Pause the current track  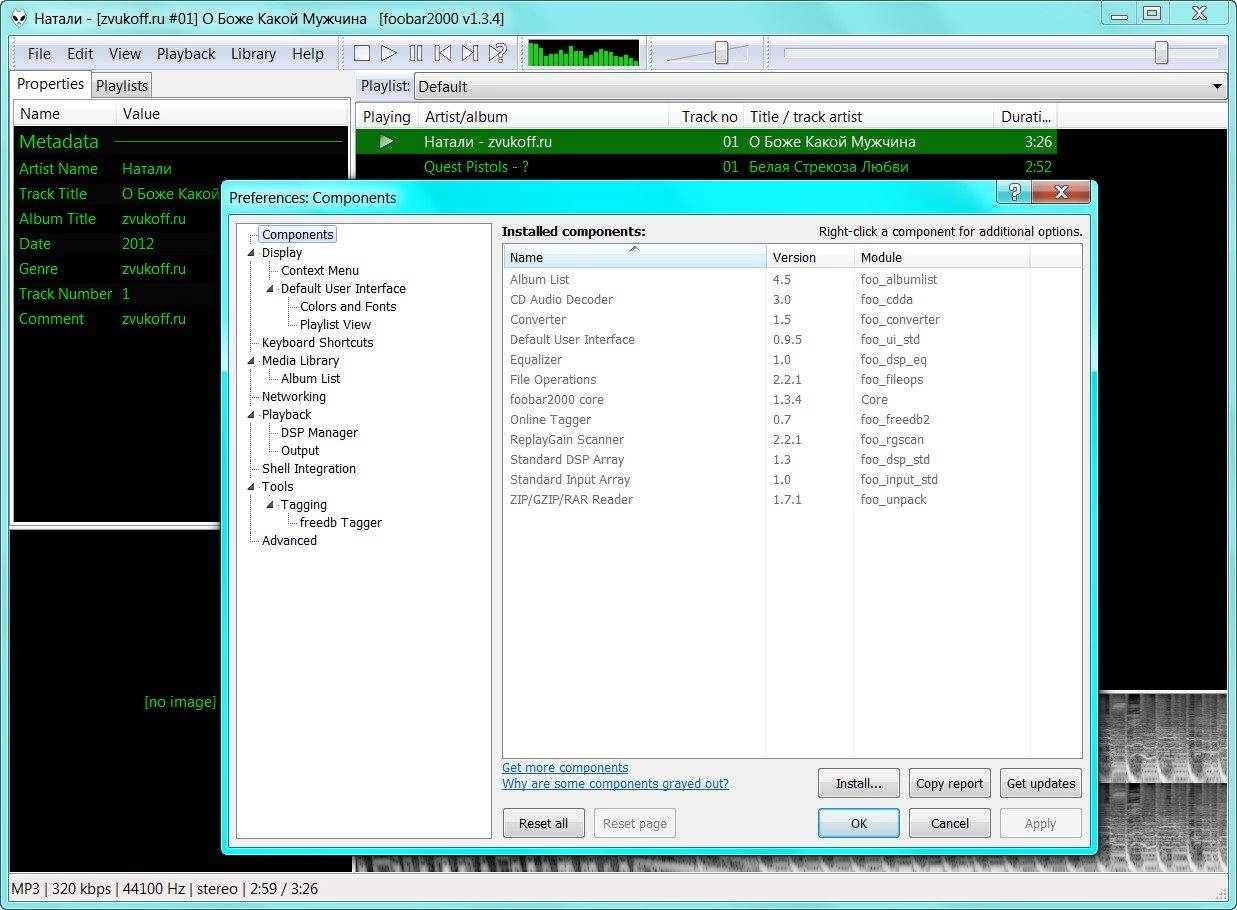[x=416, y=53]
